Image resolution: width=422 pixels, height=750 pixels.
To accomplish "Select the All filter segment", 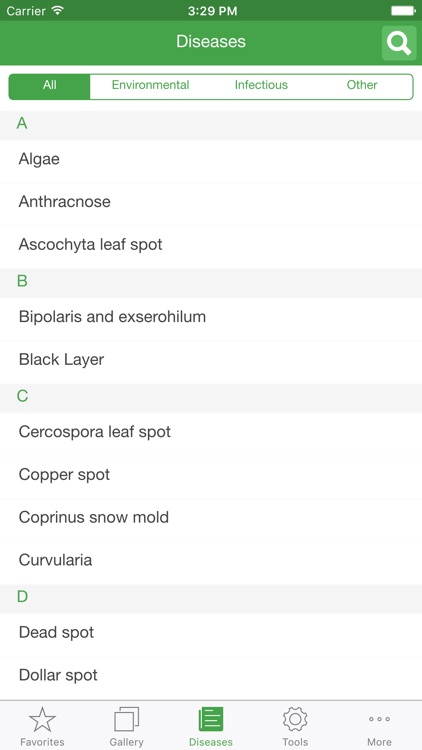I will (49, 87).
